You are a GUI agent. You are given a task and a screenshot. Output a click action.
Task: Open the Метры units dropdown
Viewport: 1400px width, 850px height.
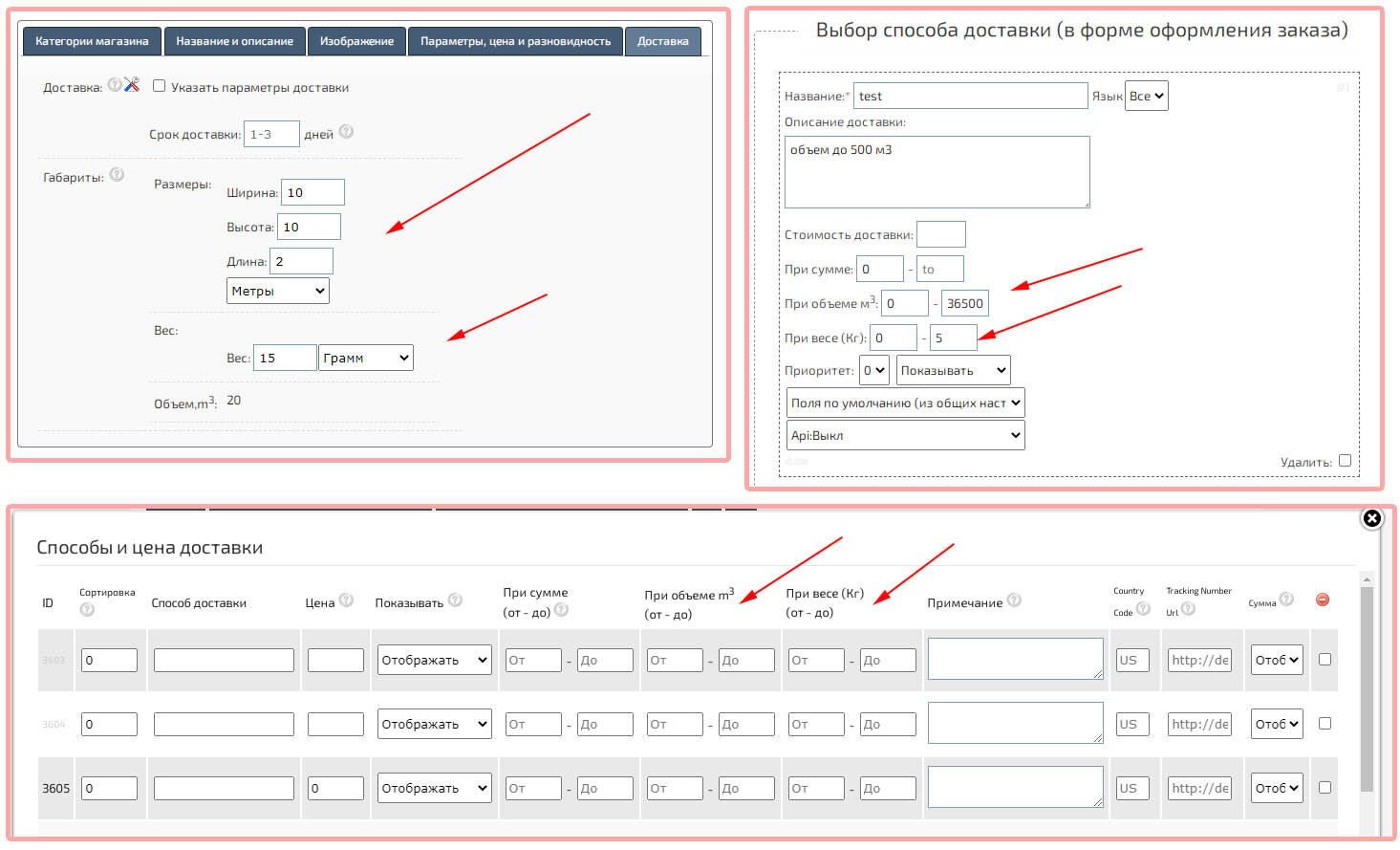click(277, 291)
